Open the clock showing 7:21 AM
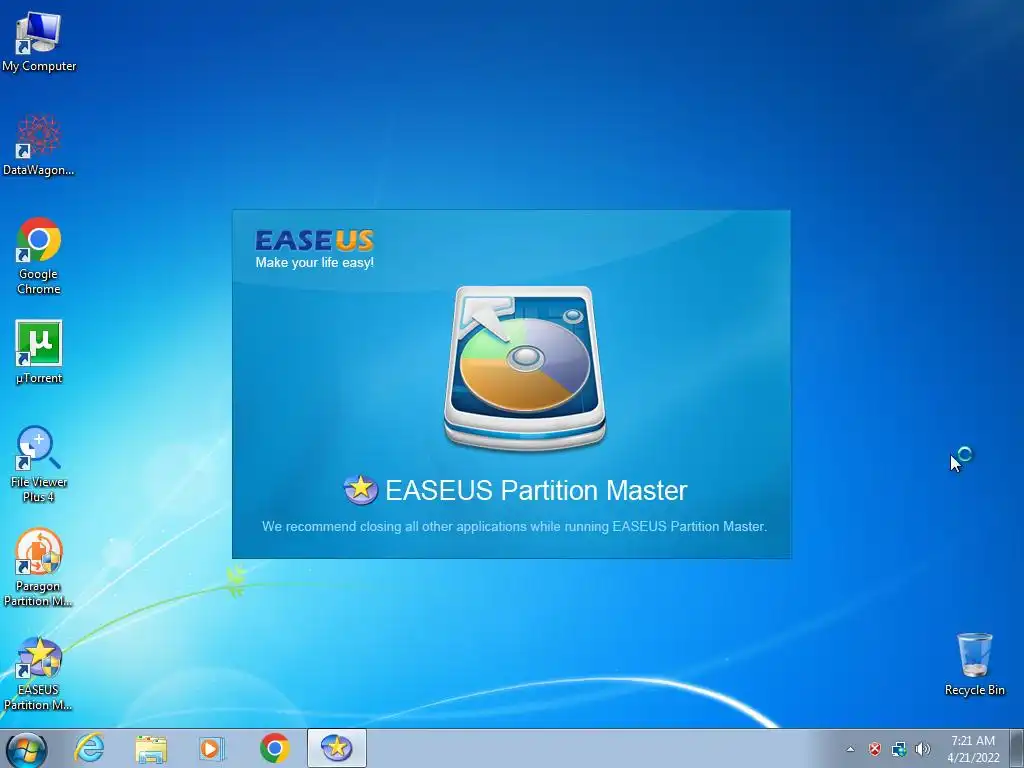This screenshot has width=1024, height=768. [973, 749]
